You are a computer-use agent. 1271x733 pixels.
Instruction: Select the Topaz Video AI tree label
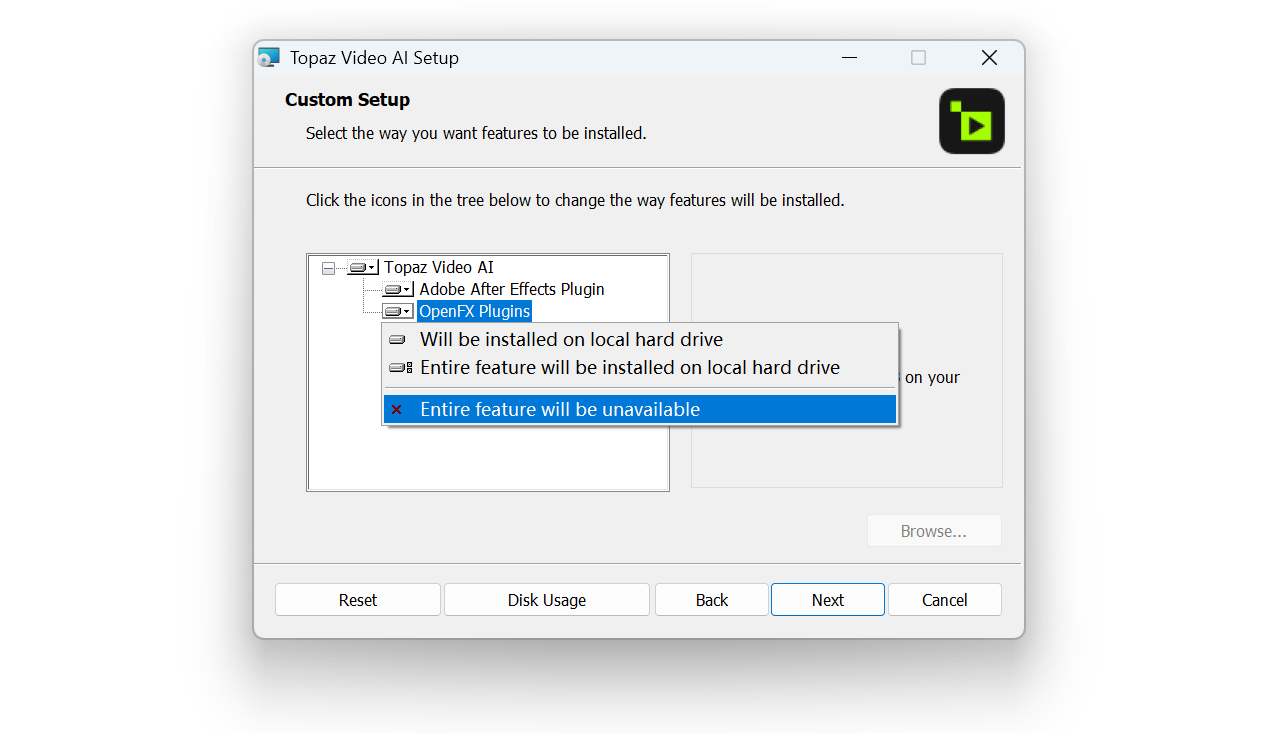click(x=438, y=268)
